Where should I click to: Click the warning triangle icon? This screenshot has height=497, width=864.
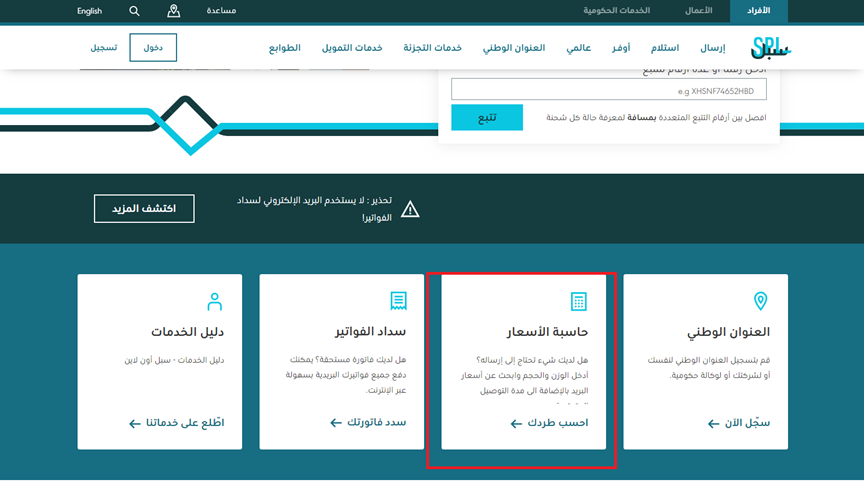[x=410, y=209]
